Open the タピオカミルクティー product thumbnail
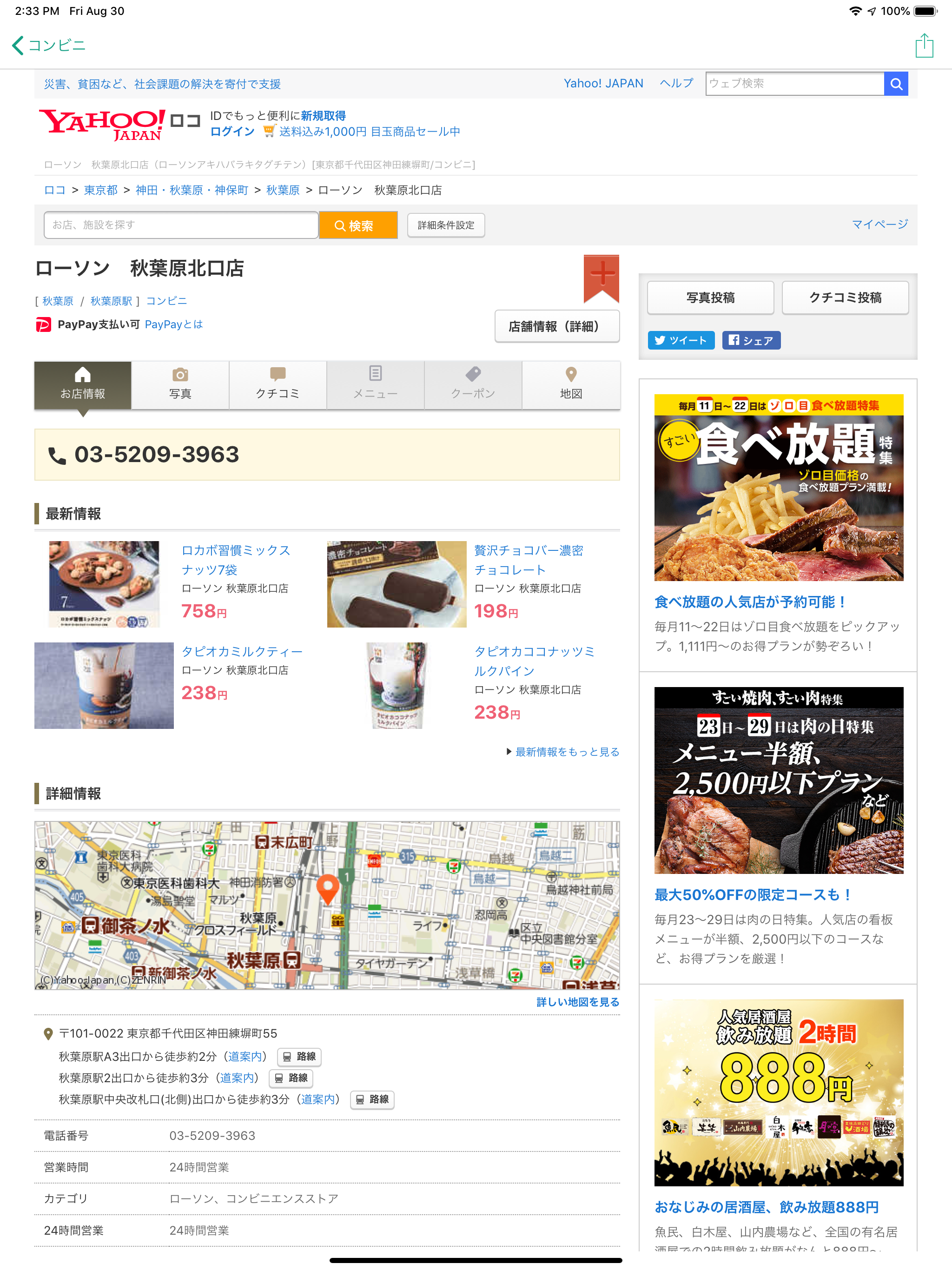 pyautogui.click(x=104, y=685)
